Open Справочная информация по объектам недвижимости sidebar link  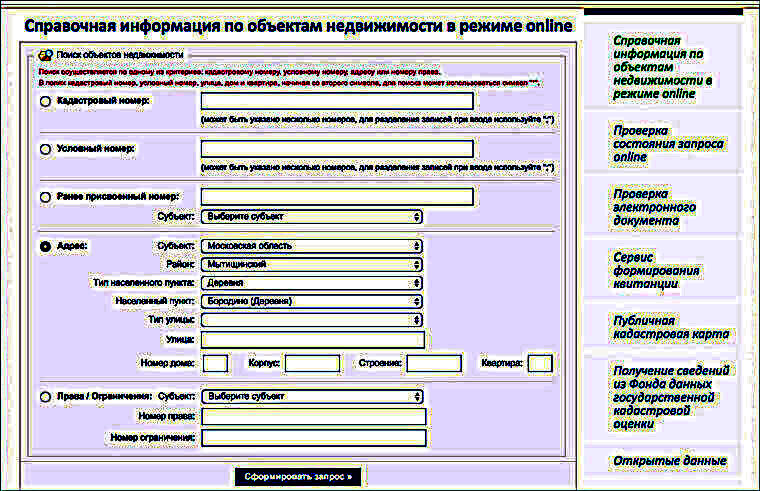662,67
